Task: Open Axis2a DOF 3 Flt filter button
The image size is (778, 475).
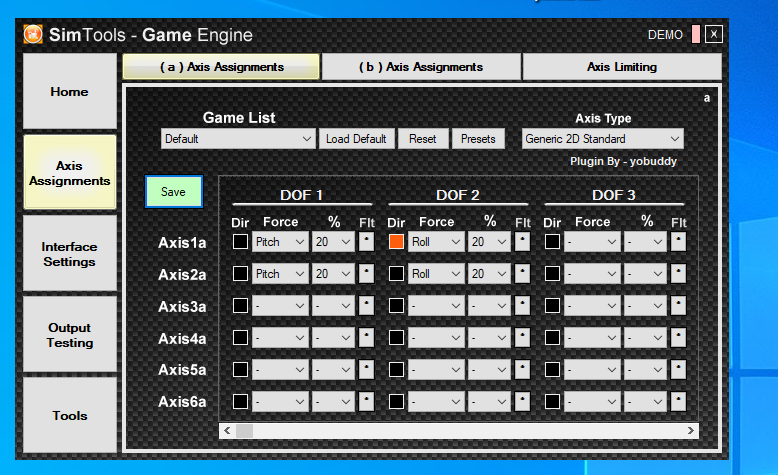Action: tap(678, 273)
